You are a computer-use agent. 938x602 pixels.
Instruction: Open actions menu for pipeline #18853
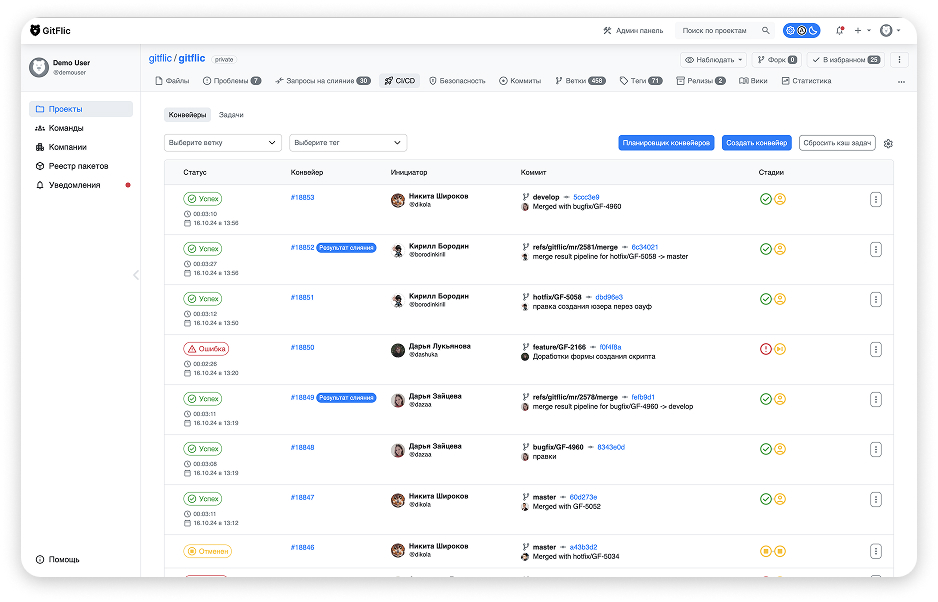(876, 200)
